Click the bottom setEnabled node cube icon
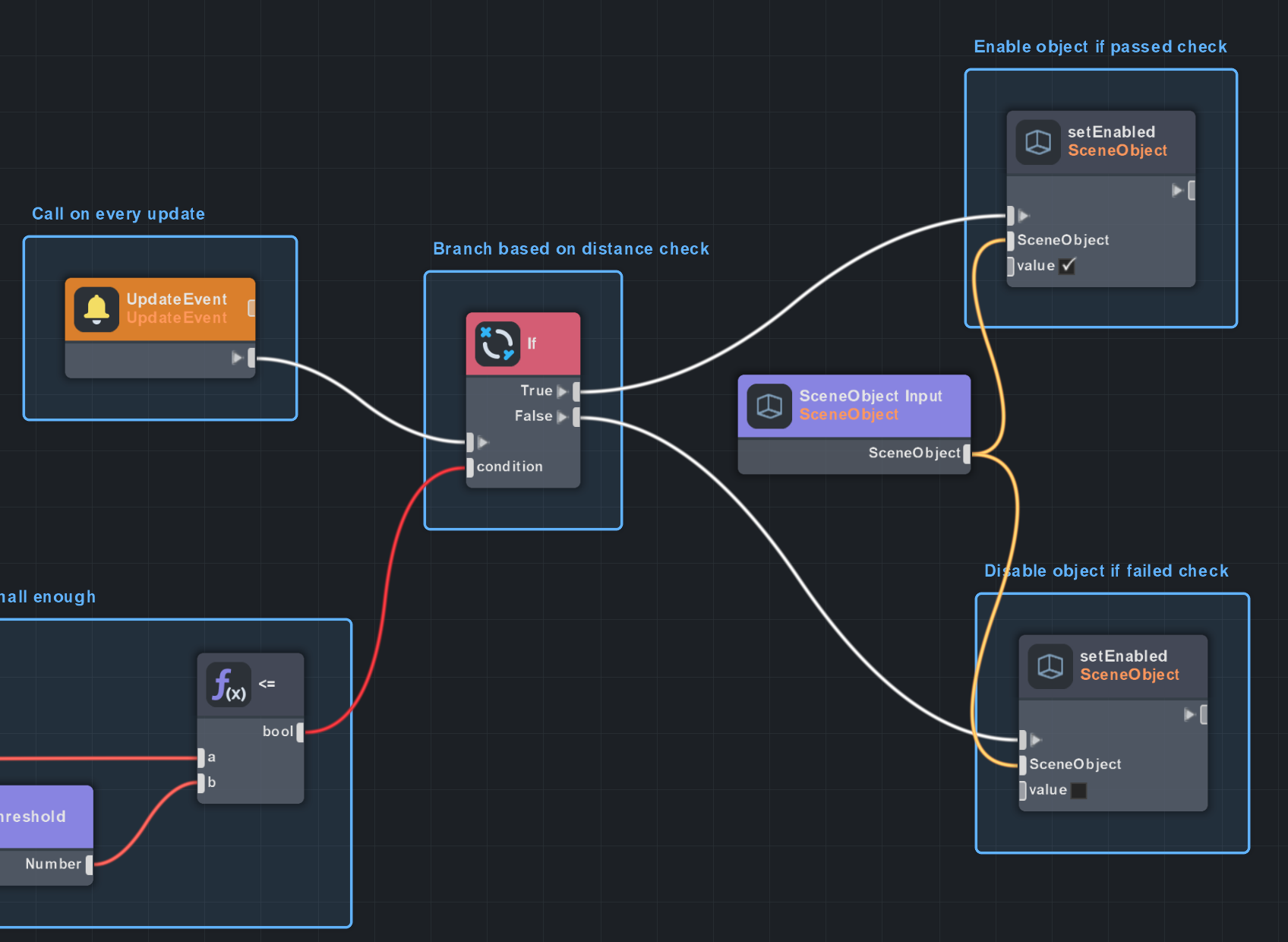This screenshot has width=1288, height=942. pyautogui.click(x=1050, y=666)
